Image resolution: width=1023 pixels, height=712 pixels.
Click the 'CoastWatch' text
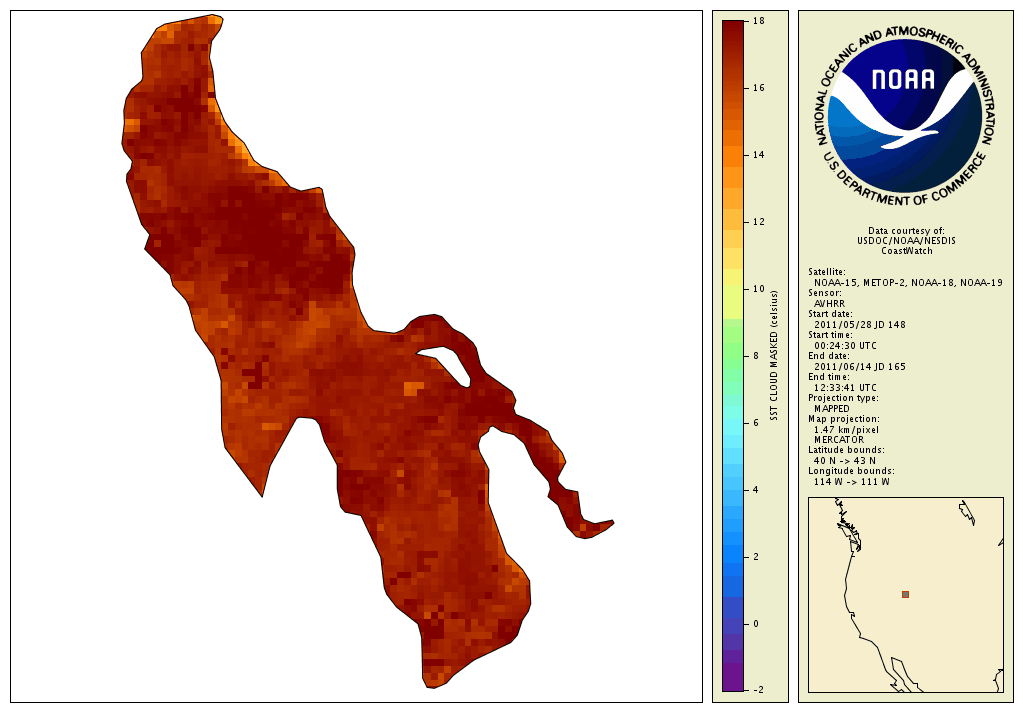click(x=906, y=251)
